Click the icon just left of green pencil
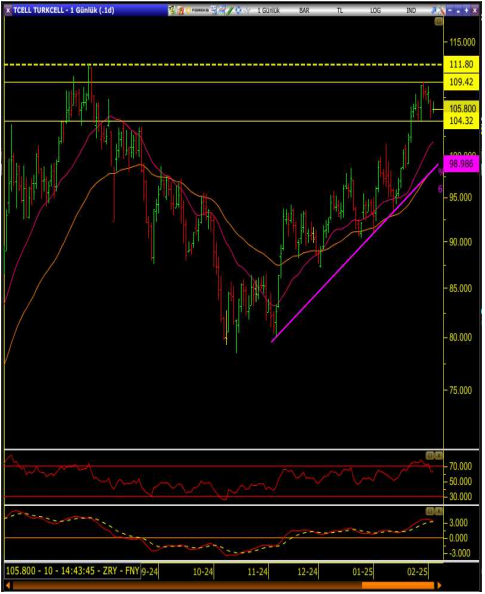Image resolution: width=485 pixels, height=594 pixels. coord(222,10)
